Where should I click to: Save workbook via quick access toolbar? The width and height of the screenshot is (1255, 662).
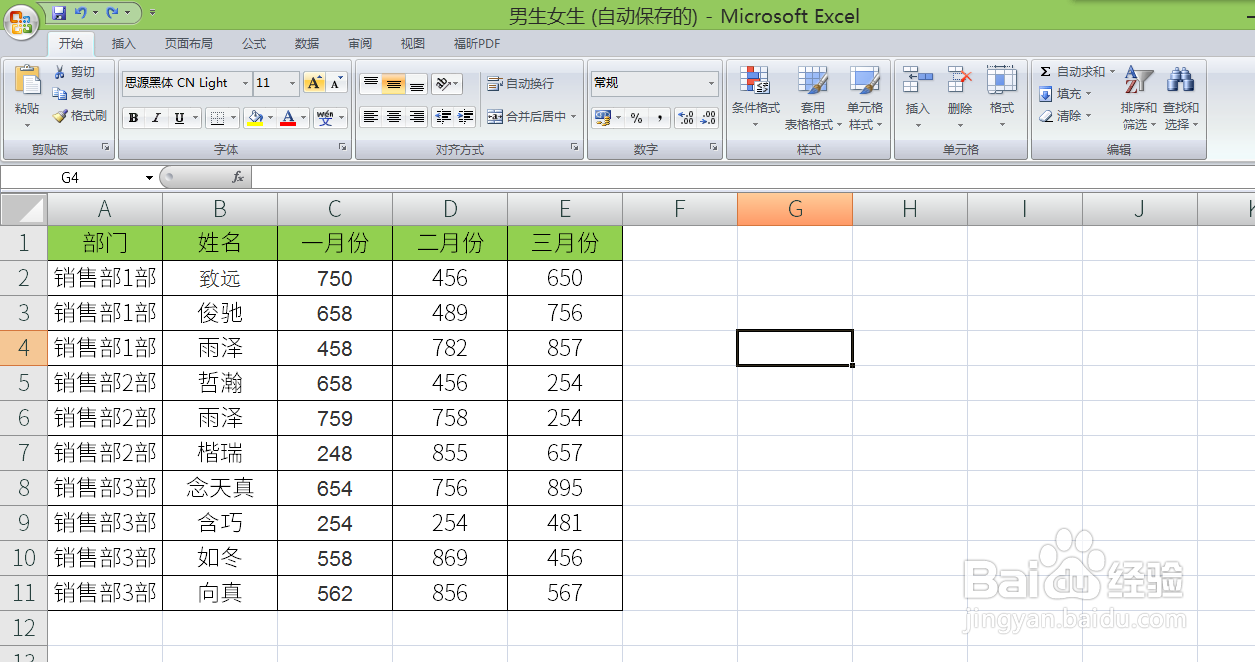[59, 13]
